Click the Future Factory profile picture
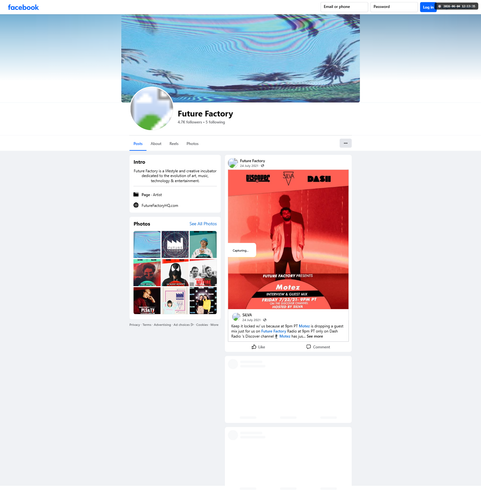481x500 pixels. [152, 109]
